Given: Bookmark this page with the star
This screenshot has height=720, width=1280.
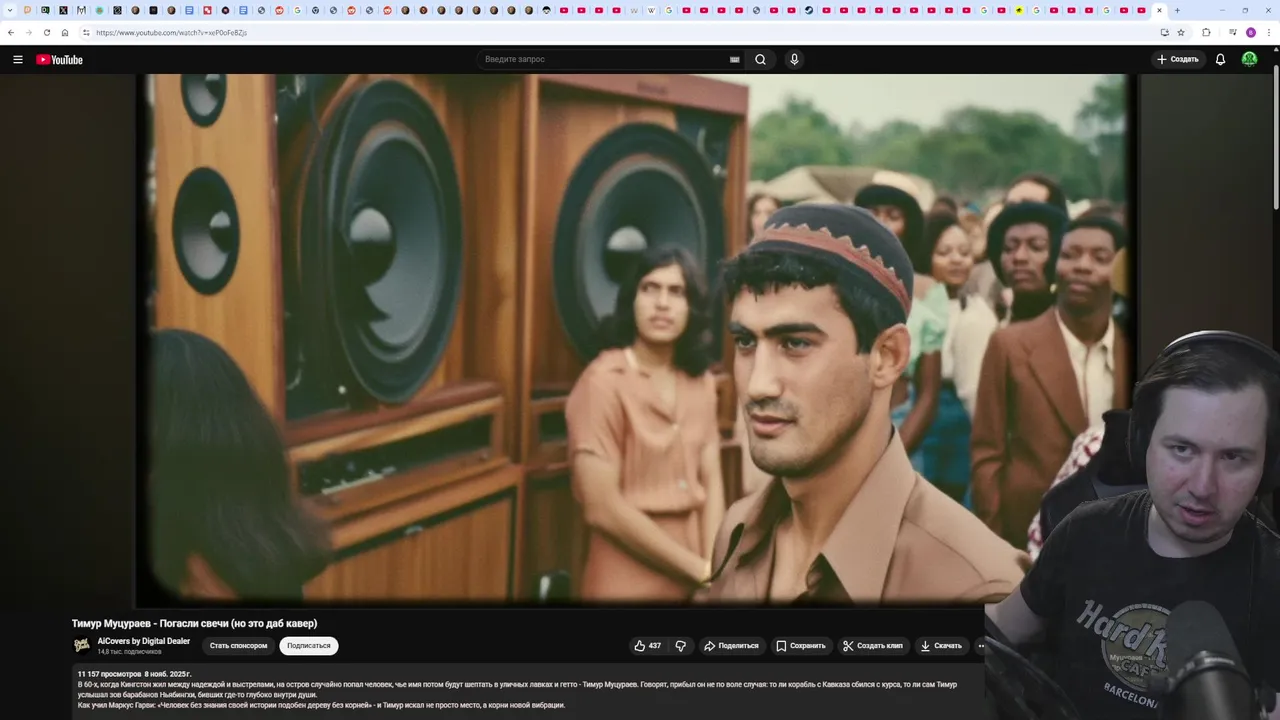Looking at the screenshot, I should [1181, 32].
